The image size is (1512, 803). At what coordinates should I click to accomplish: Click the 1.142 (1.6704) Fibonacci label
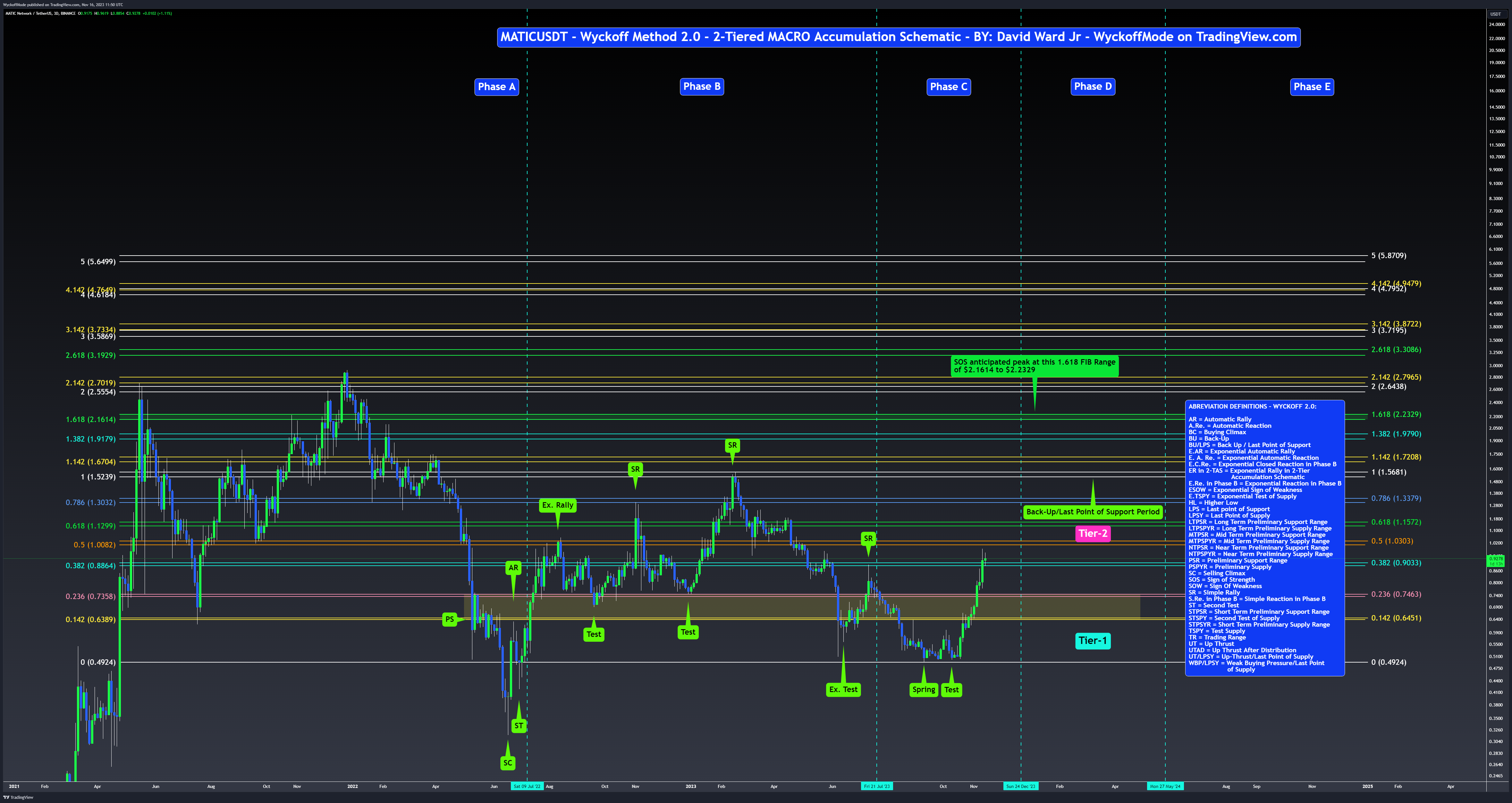point(91,462)
